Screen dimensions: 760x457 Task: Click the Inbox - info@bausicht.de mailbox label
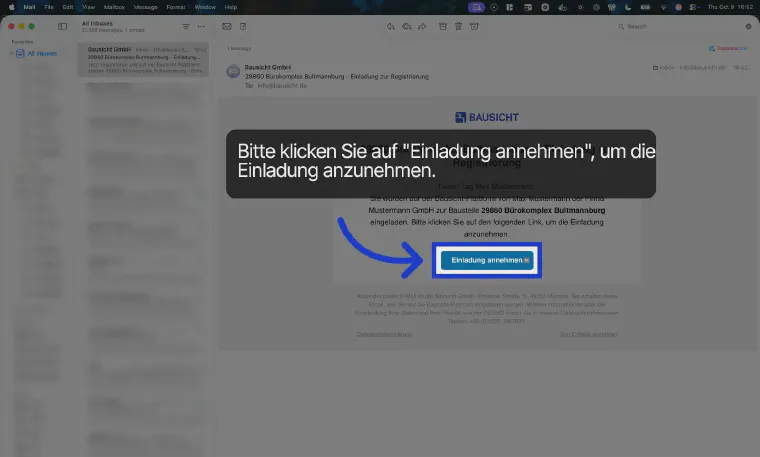click(689, 68)
